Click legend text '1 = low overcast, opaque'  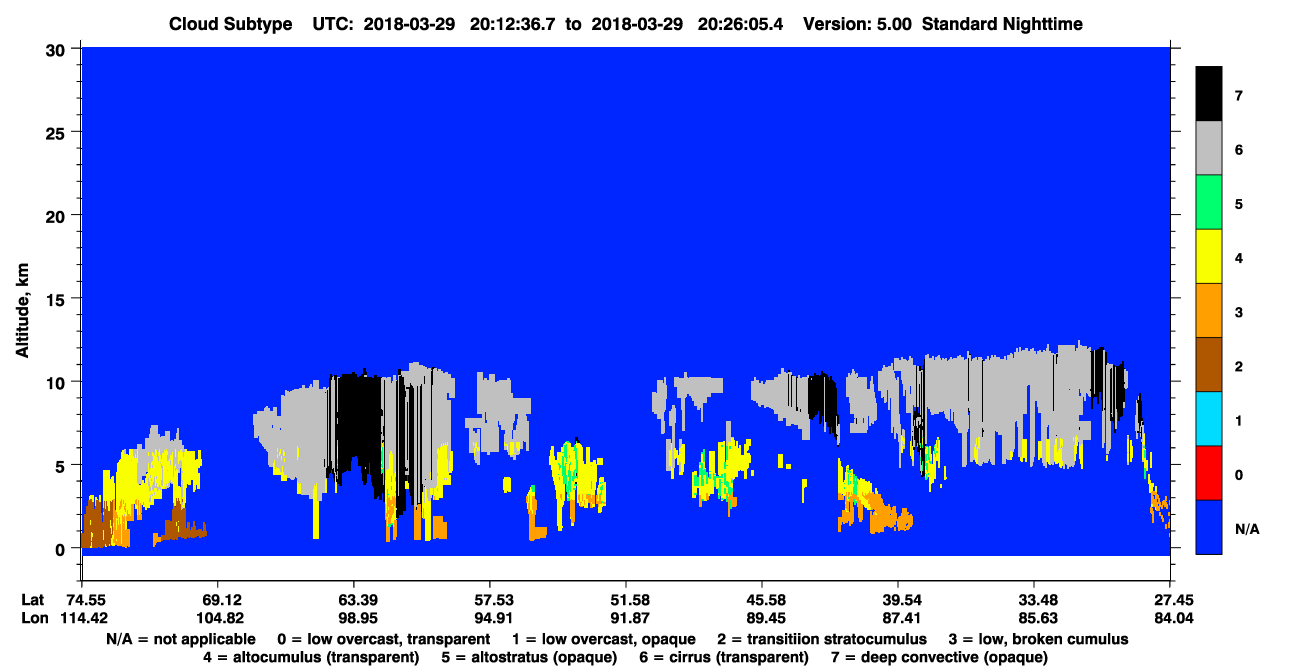605,639
